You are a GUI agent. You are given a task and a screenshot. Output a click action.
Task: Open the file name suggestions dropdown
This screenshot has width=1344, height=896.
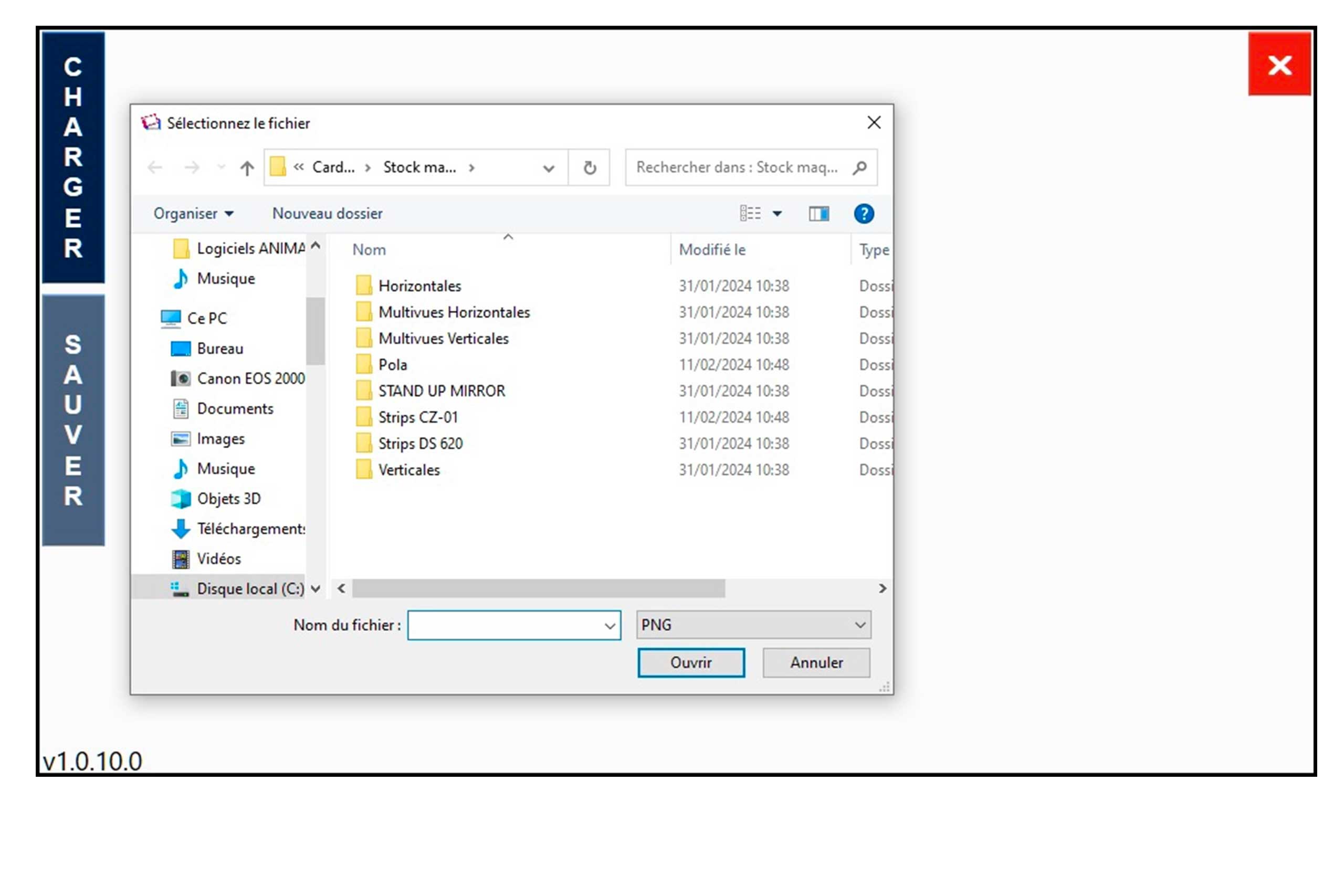tap(610, 626)
